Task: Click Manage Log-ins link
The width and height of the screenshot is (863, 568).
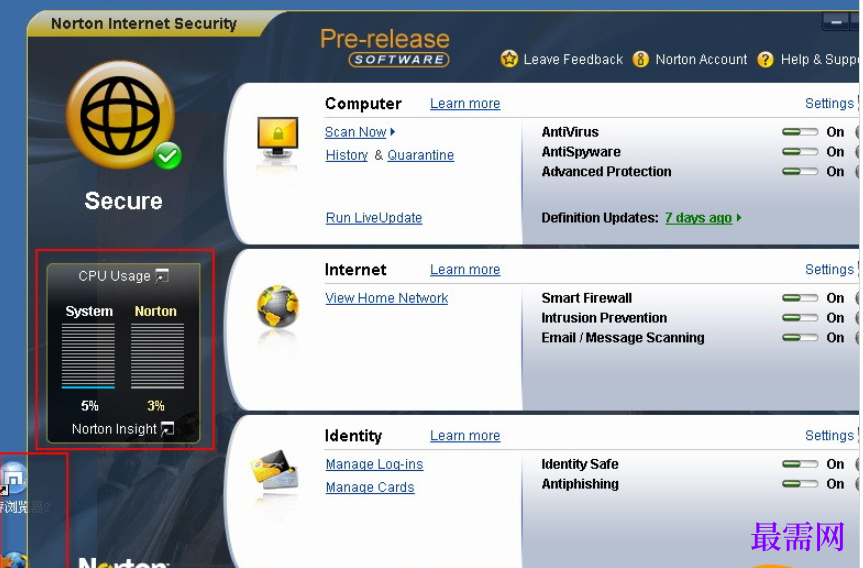Action: [374, 465]
